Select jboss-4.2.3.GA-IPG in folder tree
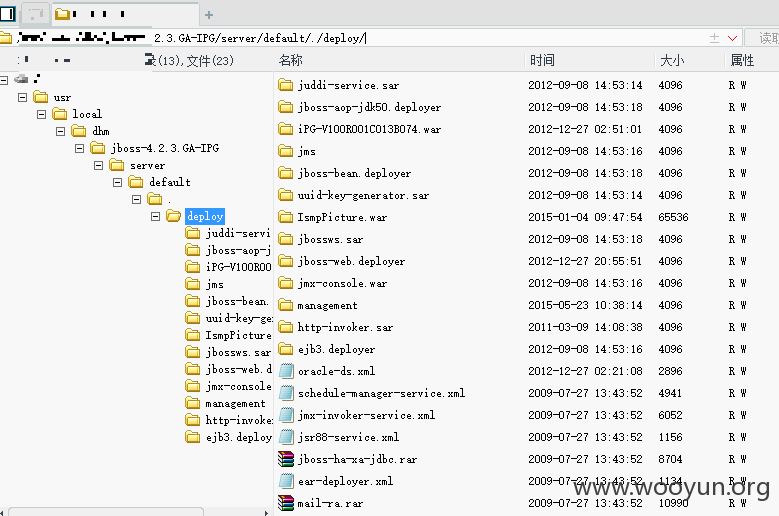Image resolution: width=779 pixels, height=516 pixels. 165,148
